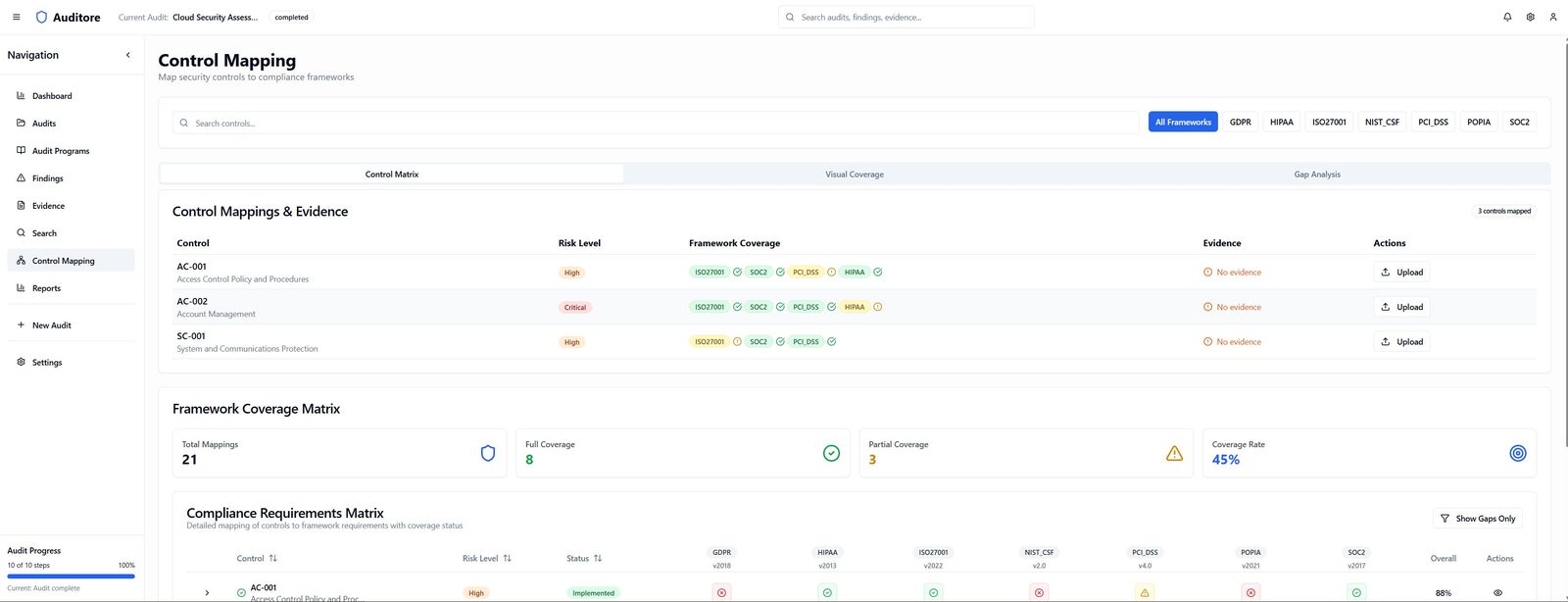The image size is (1568, 602).
Task: Click the SOC2 badge in the AC-002 row
Action: (x=759, y=307)
